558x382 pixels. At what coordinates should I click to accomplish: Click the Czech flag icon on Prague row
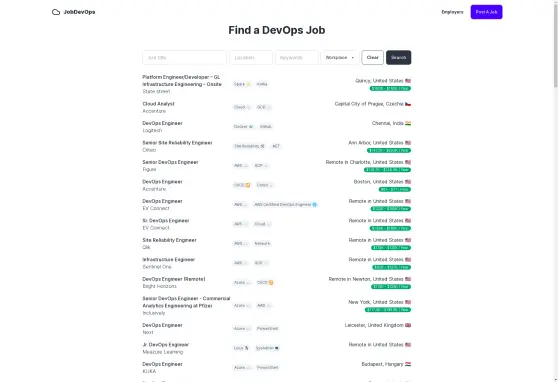click(x=408, y=104)
